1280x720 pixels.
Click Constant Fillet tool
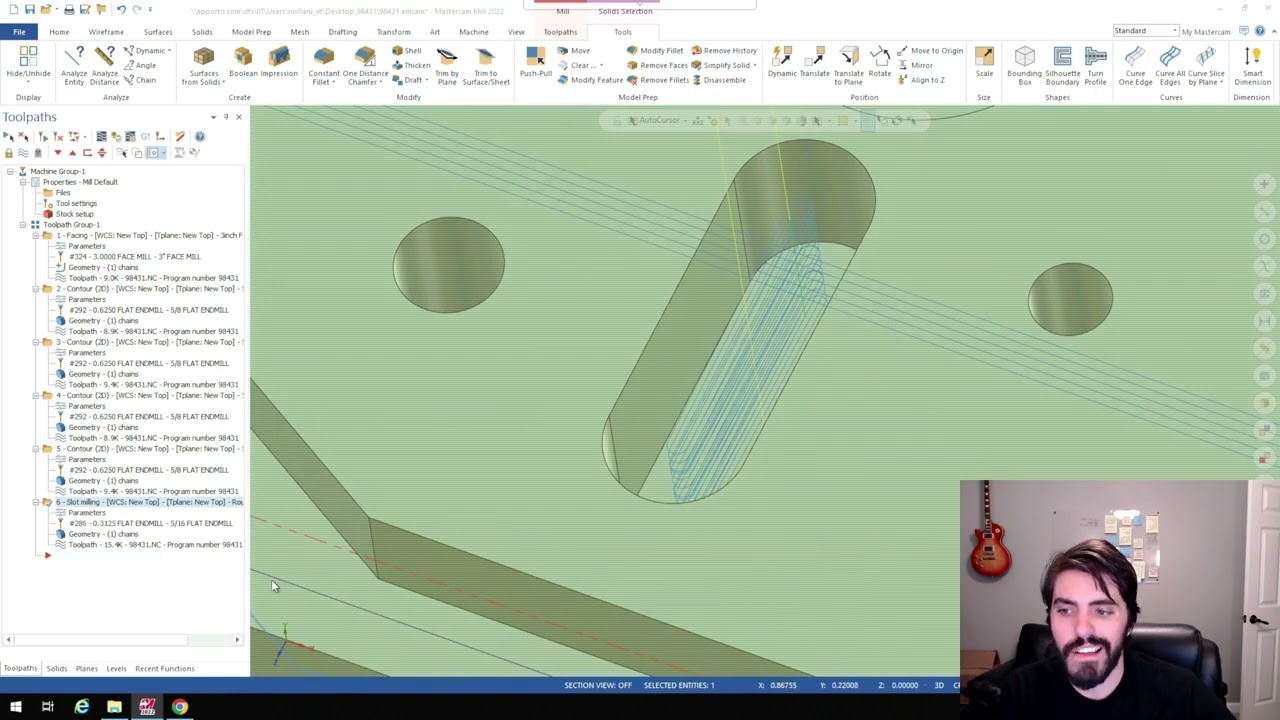pos(324,66)
